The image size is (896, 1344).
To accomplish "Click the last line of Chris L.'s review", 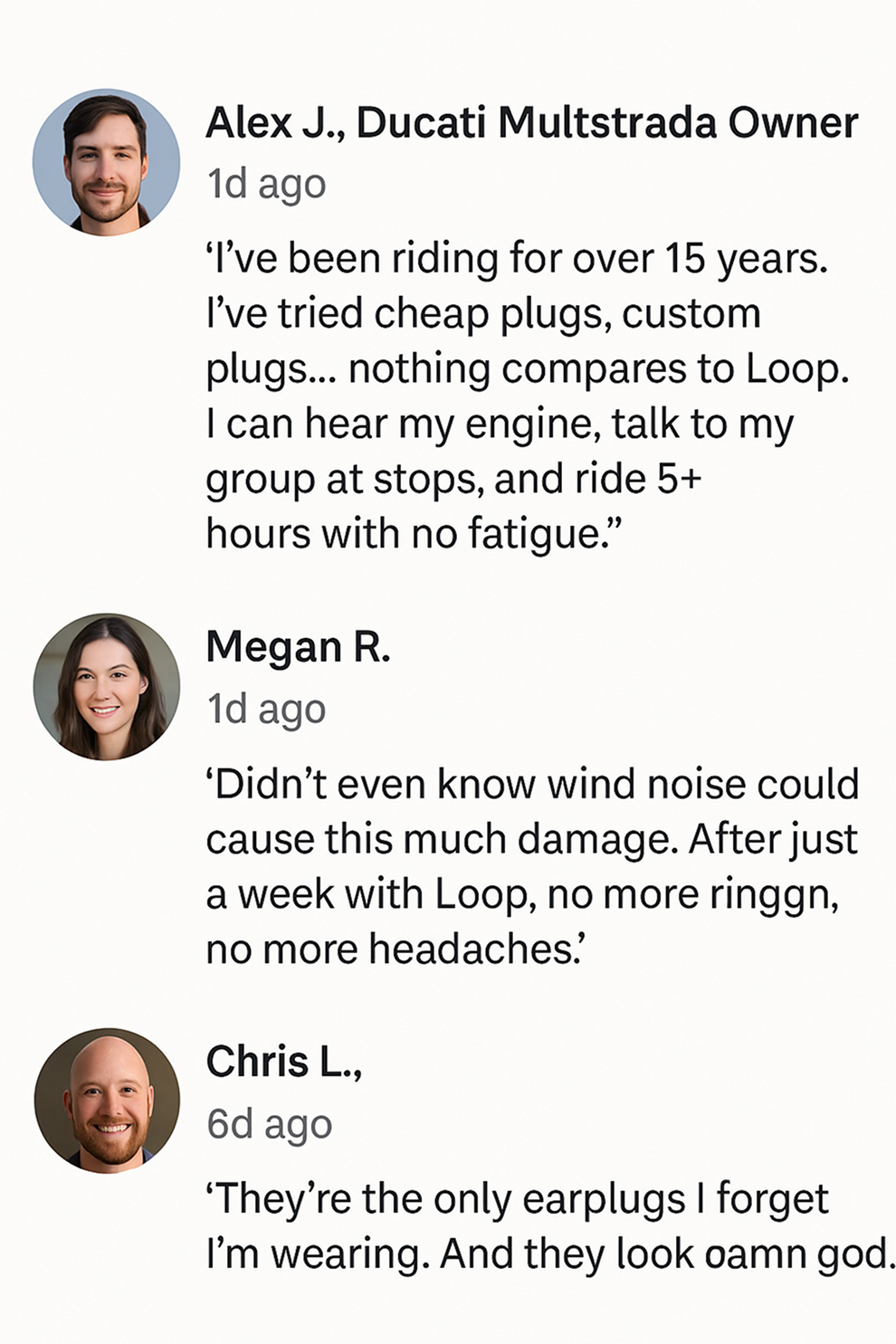I will coord(549,1254).
